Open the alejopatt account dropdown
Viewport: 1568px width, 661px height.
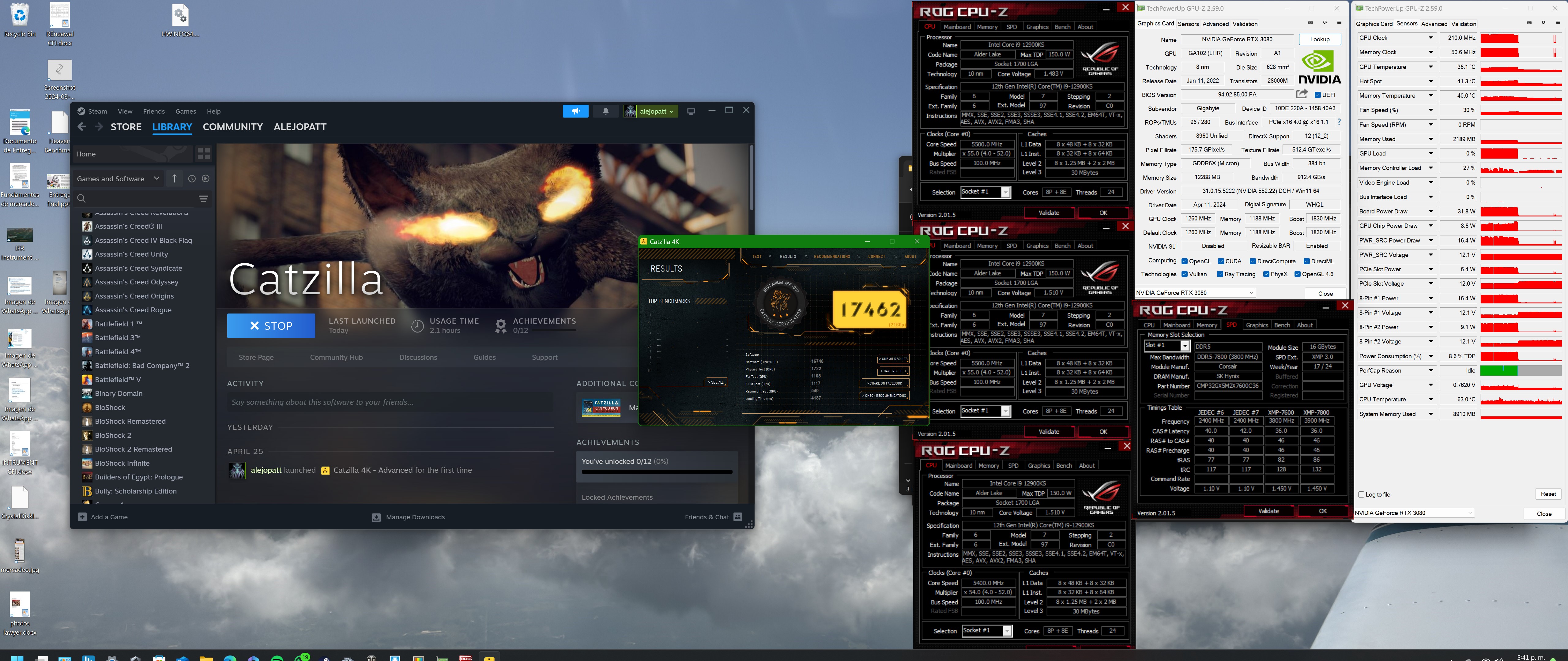point(651,111)
